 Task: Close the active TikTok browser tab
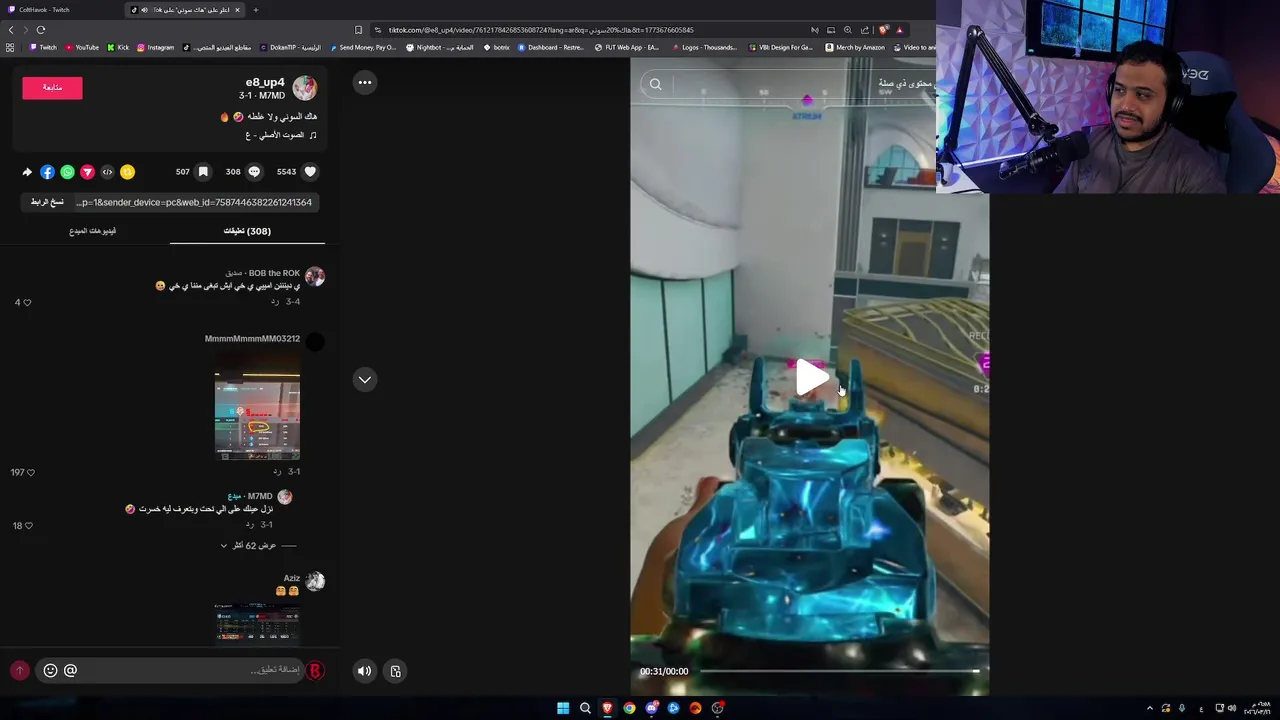coord(237,10)
